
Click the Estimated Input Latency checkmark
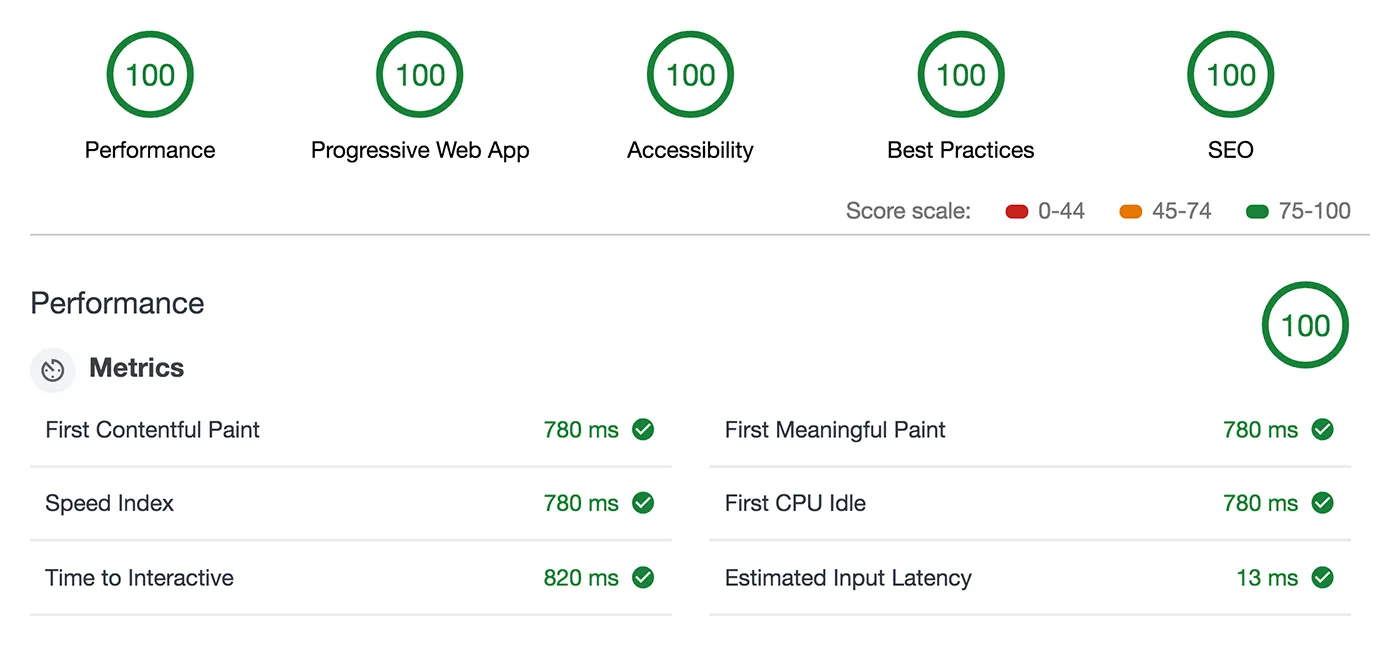[x=1322, y=577]
